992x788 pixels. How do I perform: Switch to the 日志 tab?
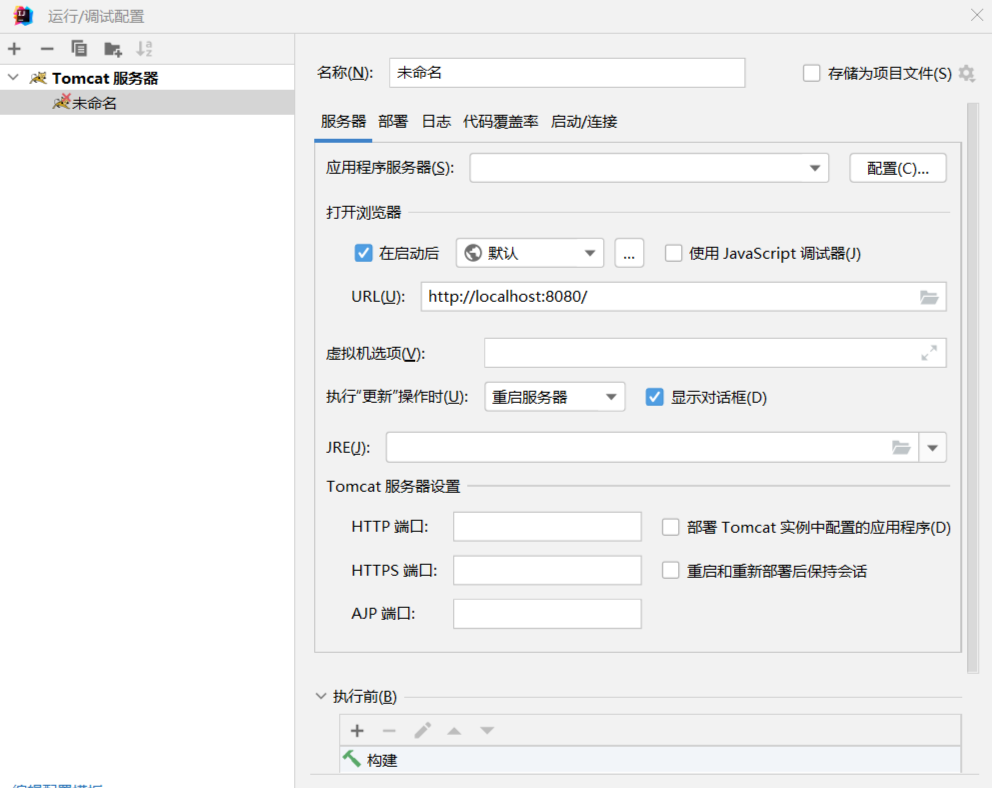436,121
